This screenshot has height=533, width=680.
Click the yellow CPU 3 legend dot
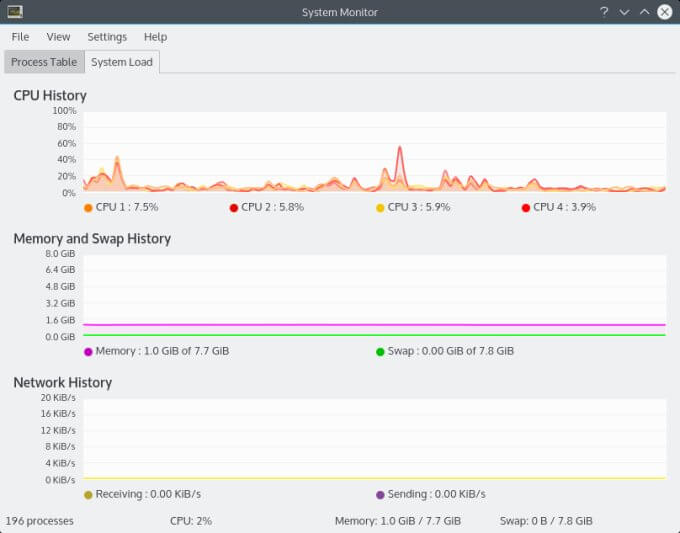380,208
